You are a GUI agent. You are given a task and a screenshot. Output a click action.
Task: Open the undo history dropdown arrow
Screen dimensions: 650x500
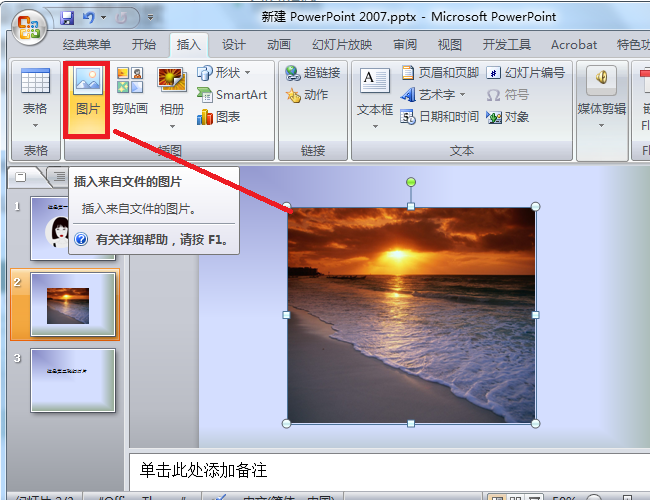[x=104, y=17]
